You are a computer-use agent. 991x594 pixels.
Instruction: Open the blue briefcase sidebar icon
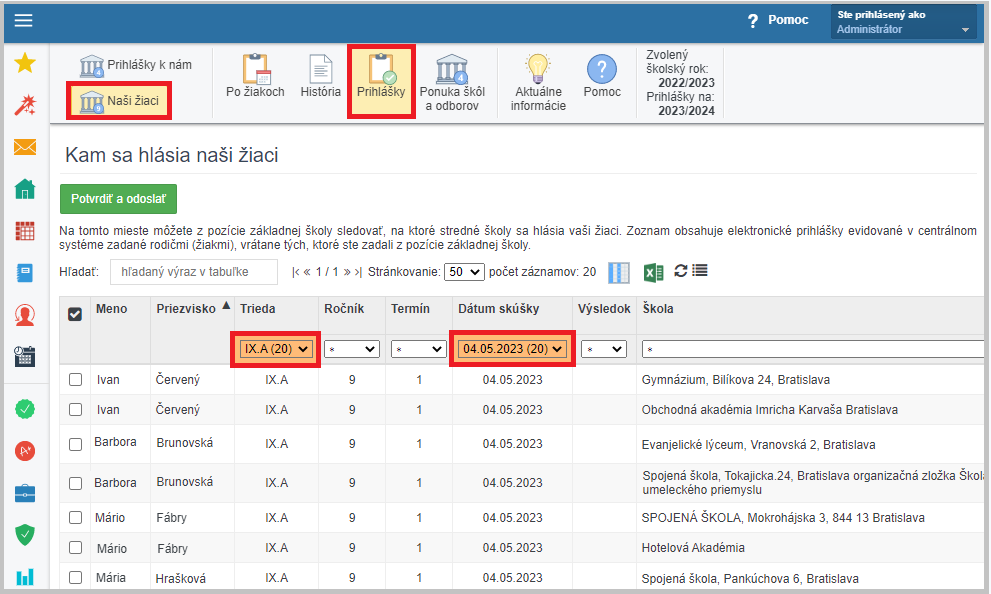click(25, 493)
